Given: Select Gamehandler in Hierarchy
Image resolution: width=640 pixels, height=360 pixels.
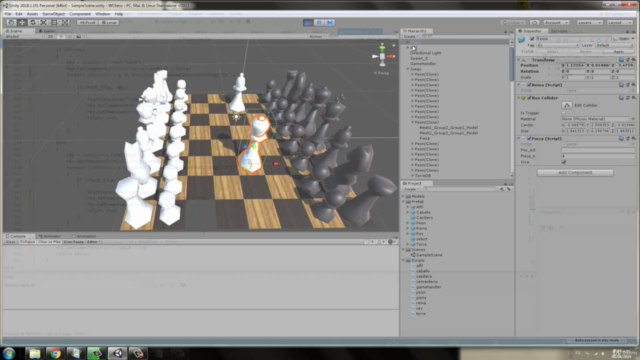Looking at the screenshot, I should click(x=423, y=64).
